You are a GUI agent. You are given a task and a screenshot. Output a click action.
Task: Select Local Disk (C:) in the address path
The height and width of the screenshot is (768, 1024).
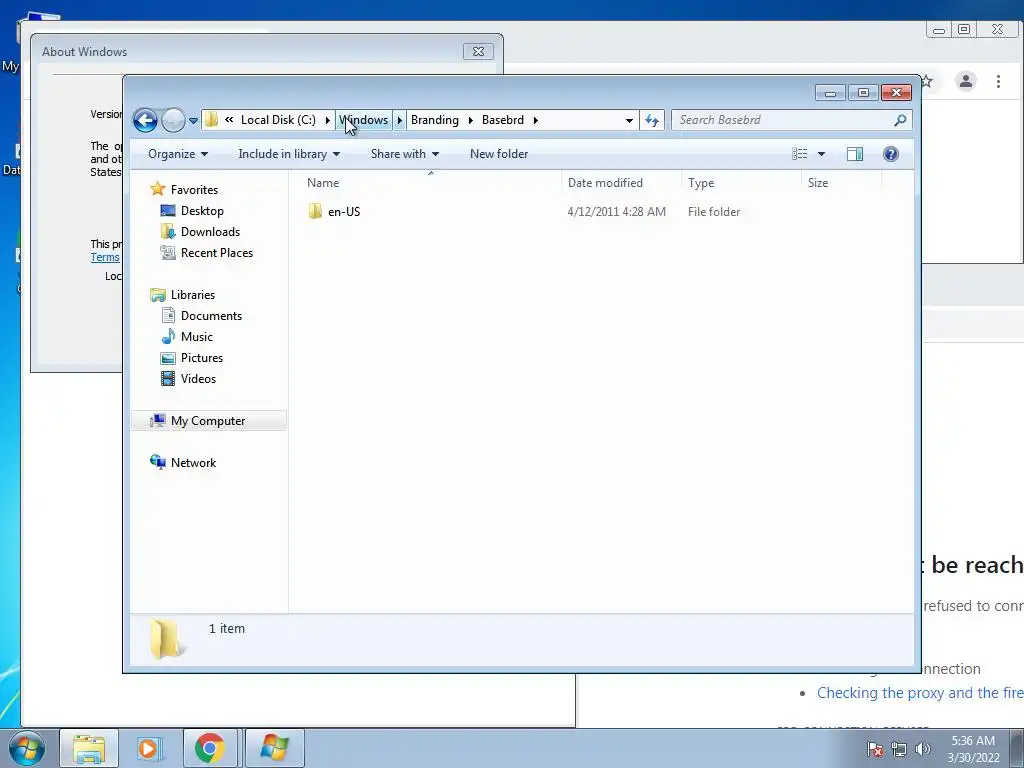(278, 120)
